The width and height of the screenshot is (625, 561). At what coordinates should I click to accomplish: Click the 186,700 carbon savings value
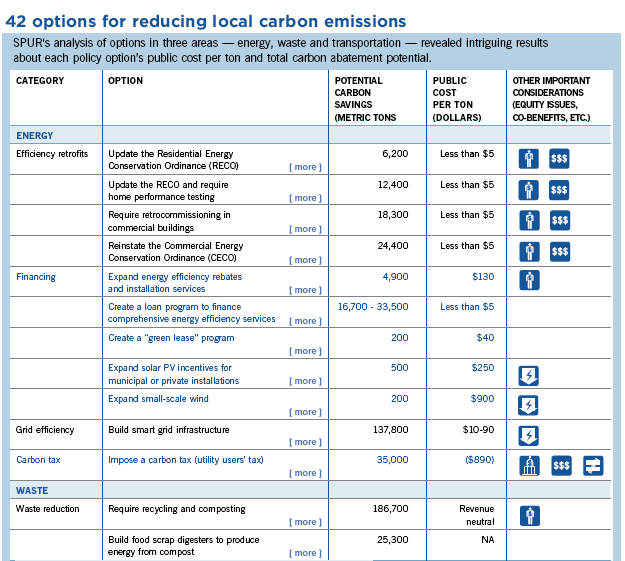391,509
